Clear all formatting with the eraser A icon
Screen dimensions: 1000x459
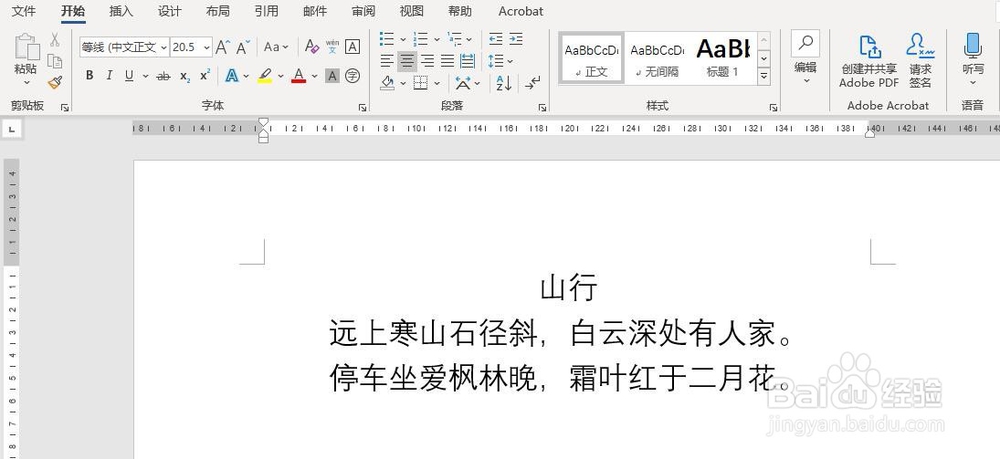pyautogui.click(x=311, y=47)
